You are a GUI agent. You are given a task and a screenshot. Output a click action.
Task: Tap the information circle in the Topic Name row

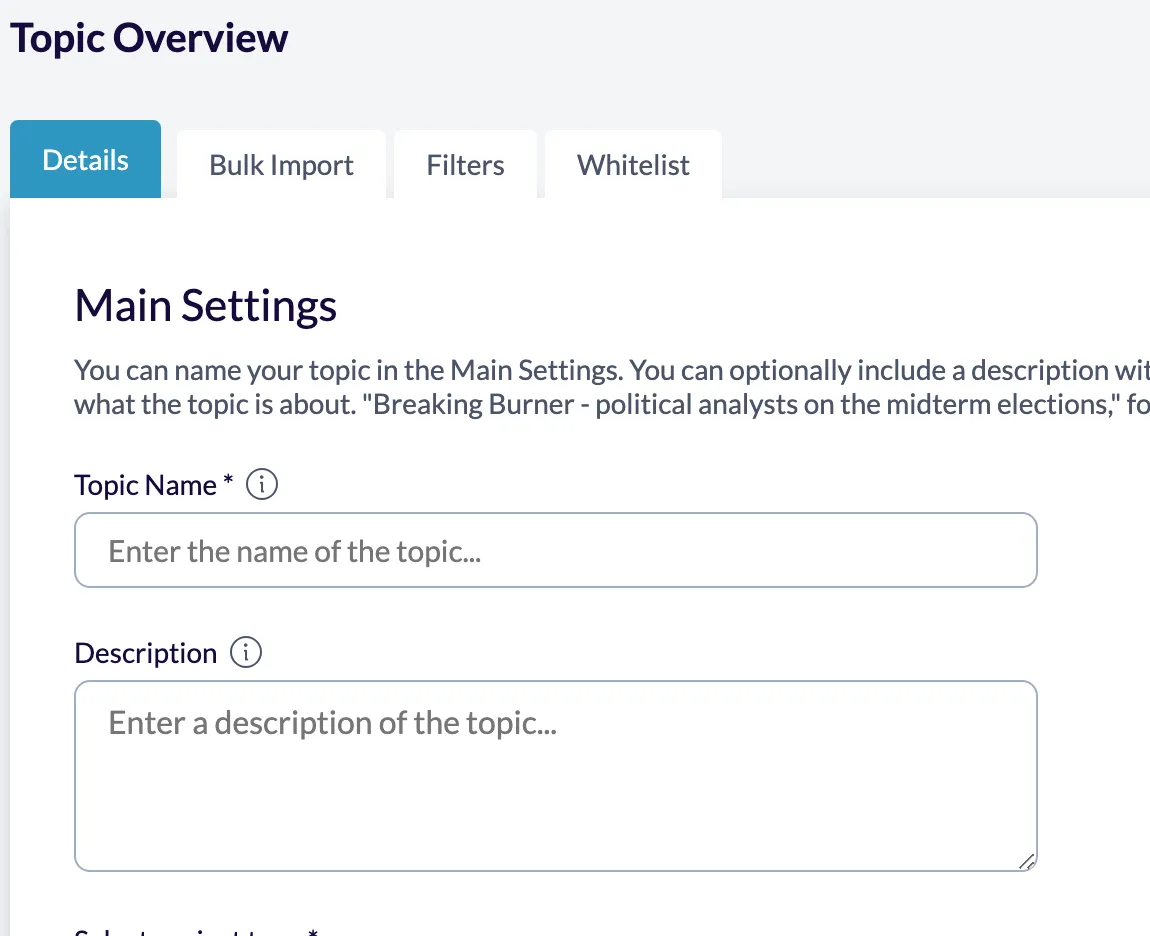(x=262, y=484)
